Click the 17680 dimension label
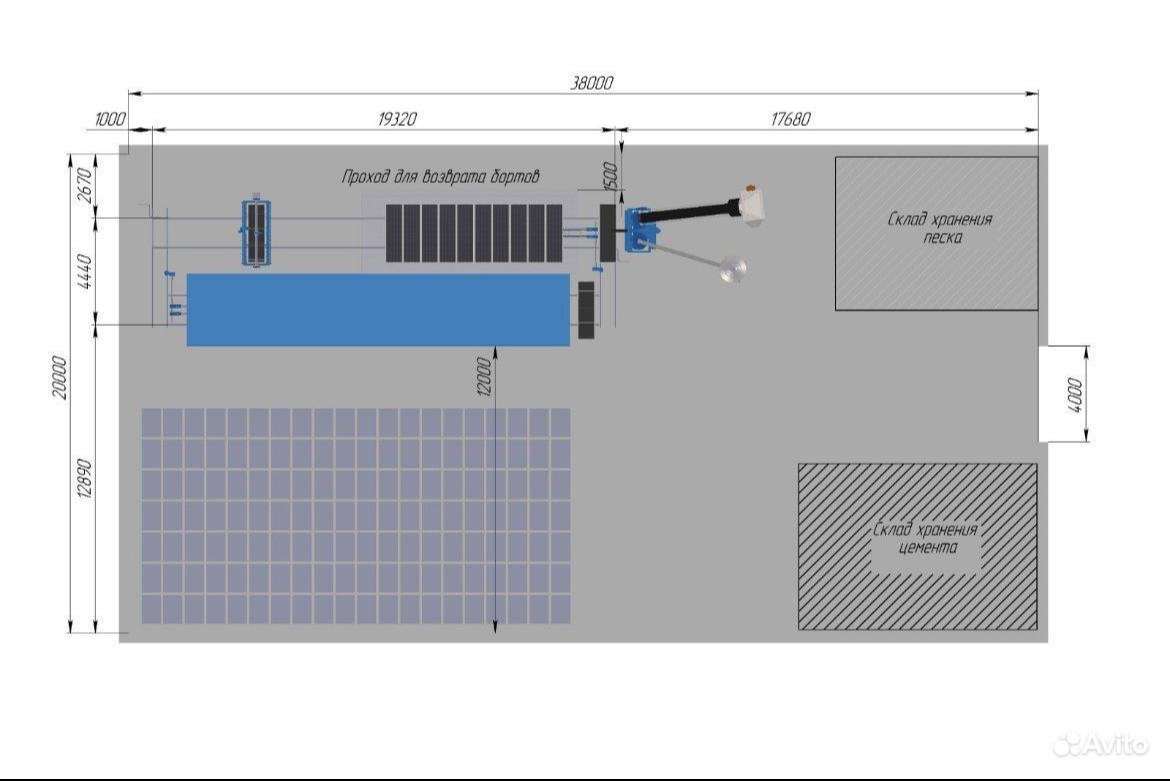The image size is (1170, 781). click(x=790, y=119)
